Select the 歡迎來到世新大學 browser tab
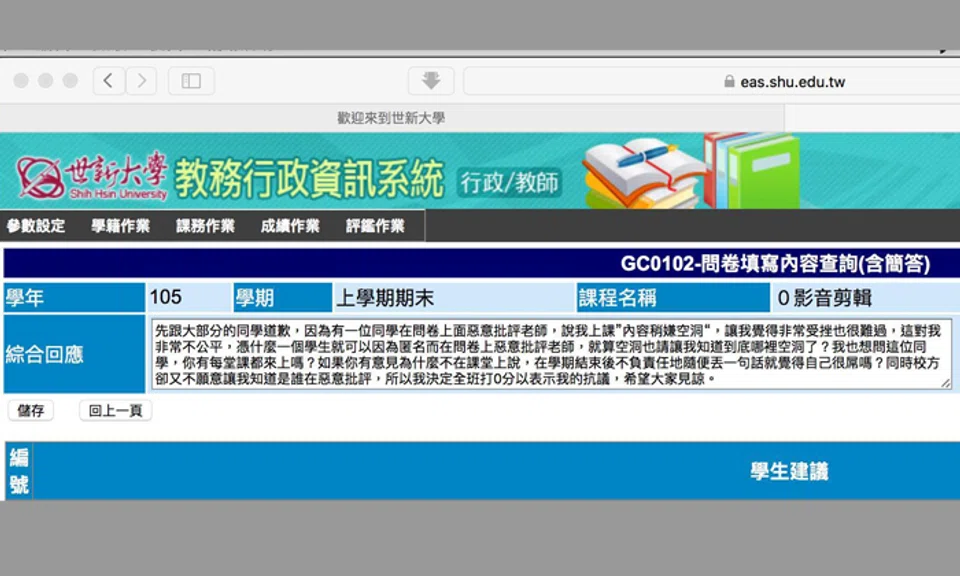The height and width of the screenshot is (576, 960). pos(391,118)
